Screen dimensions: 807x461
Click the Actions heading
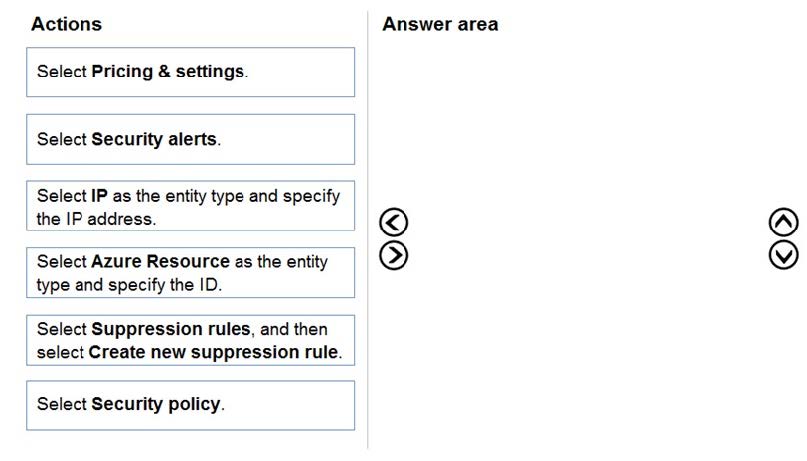[x=66, y=24]
